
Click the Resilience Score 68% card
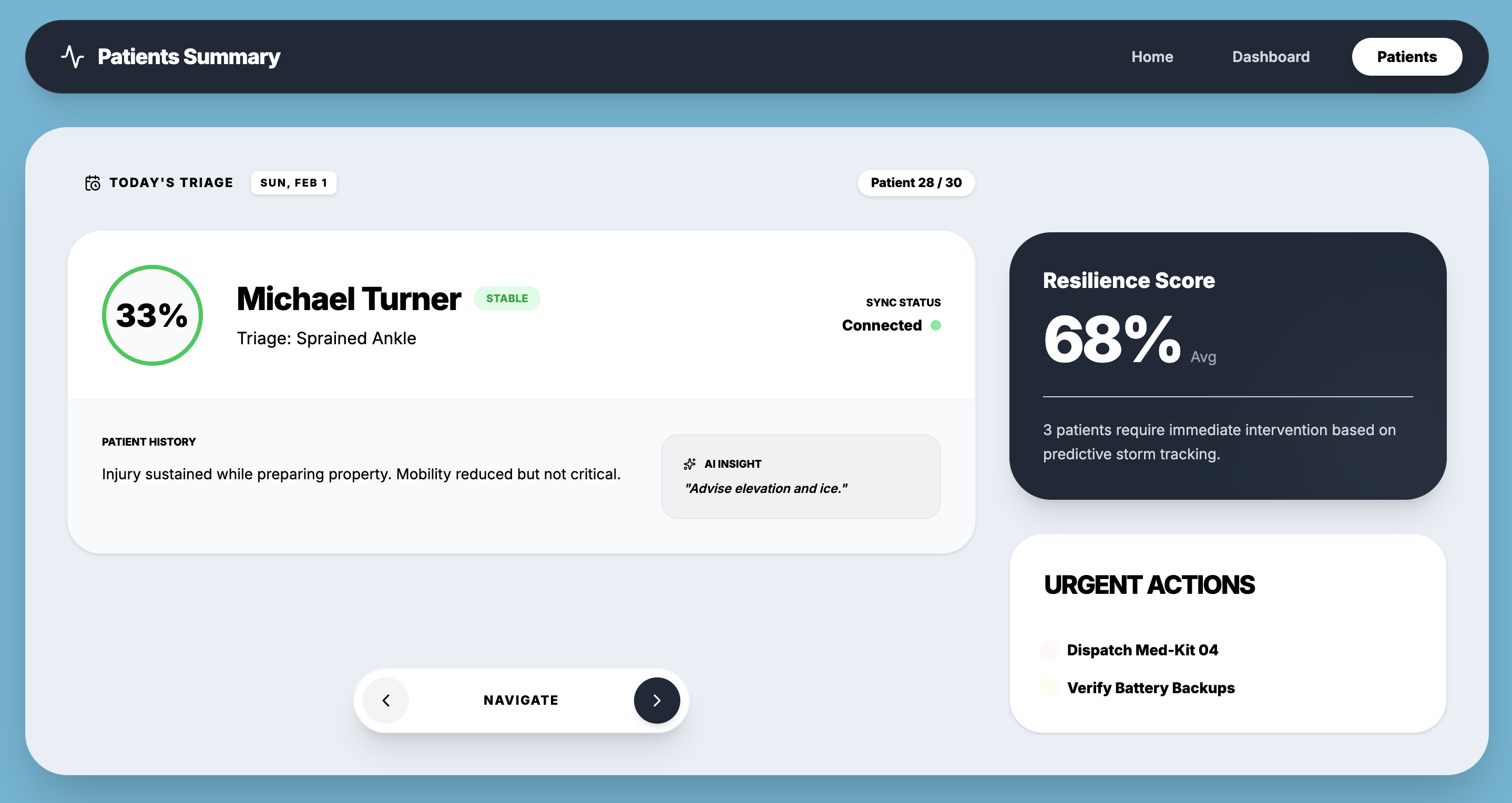[x=1228, y=365]
